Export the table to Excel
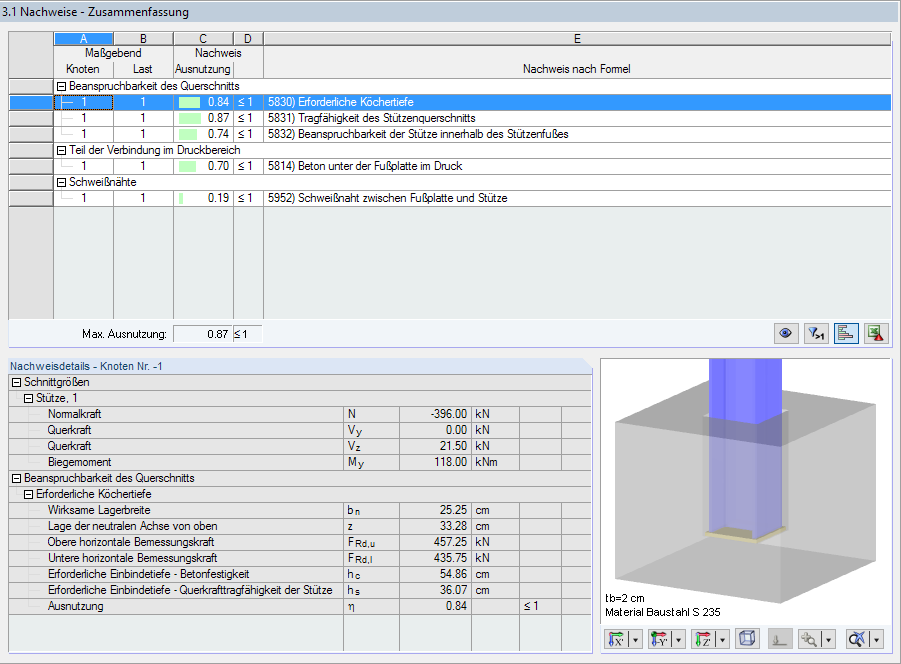Screen dimensions: 901x664 pos(876,333)
